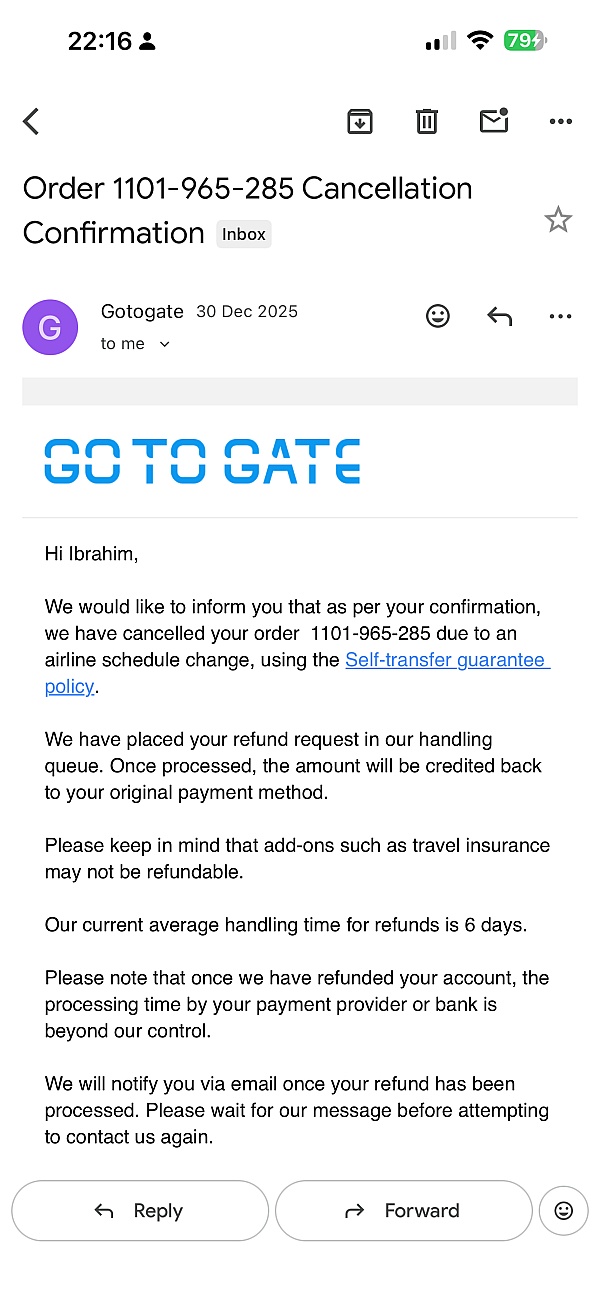The image size is (600, 1300).
Task: Tap emoji reaction button at bottom
Action: 563,1211
